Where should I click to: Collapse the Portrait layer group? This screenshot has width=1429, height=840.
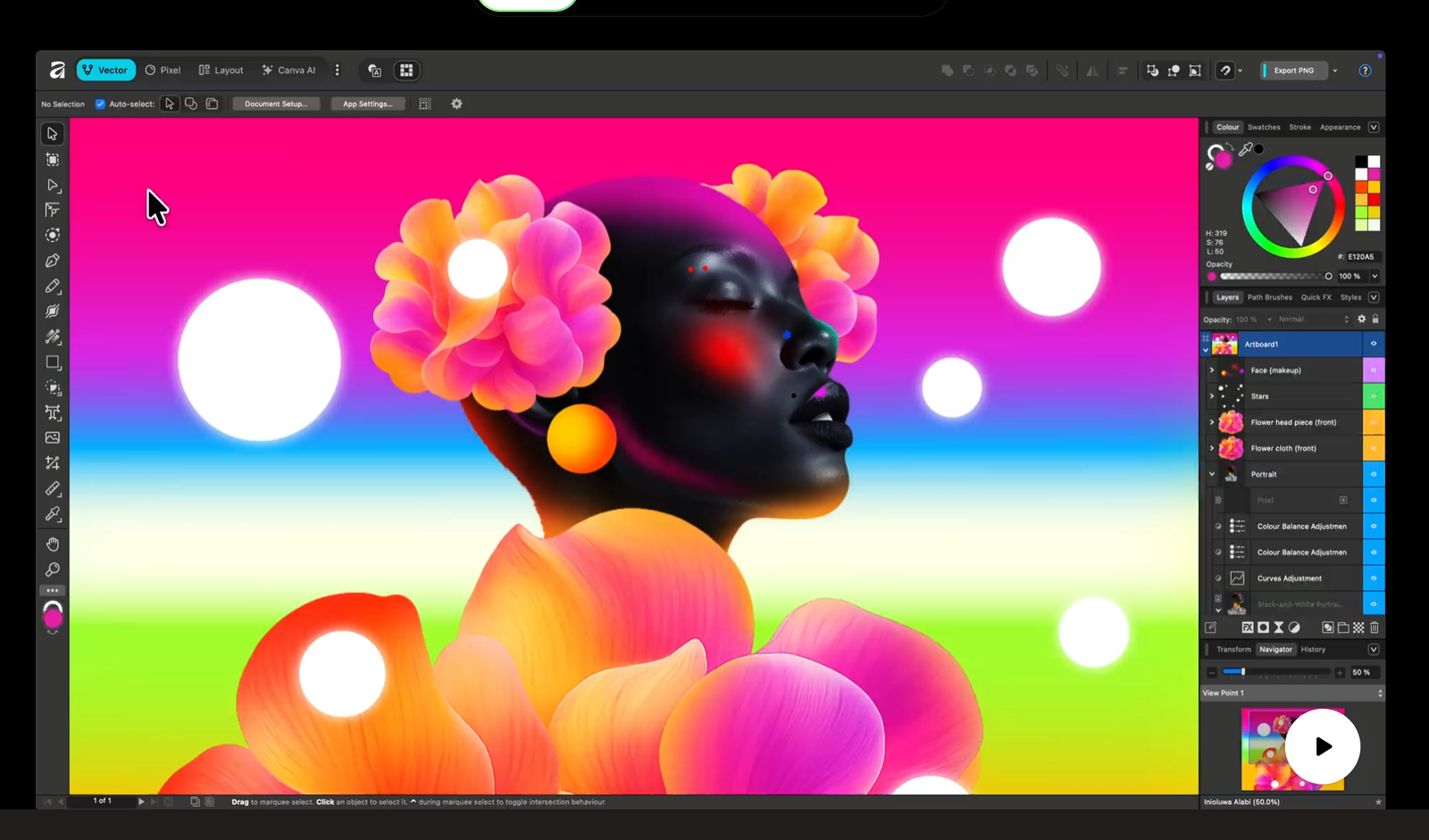(1212, 474)
